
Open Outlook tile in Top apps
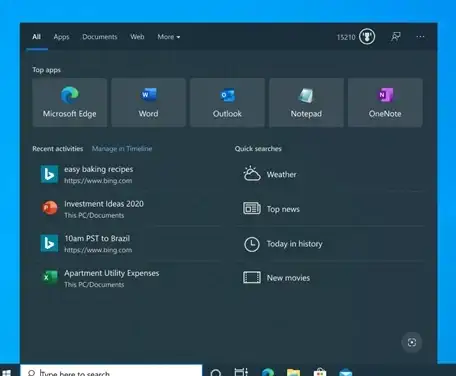(x=227, y=103)
